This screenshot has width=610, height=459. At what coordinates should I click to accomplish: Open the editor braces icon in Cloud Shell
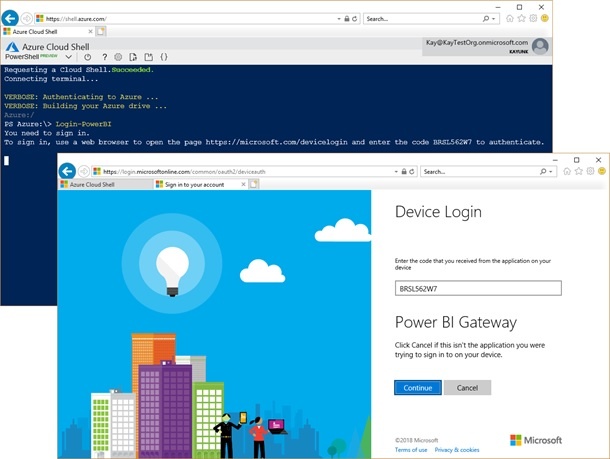pyautogui.click(x=164, y=57)
